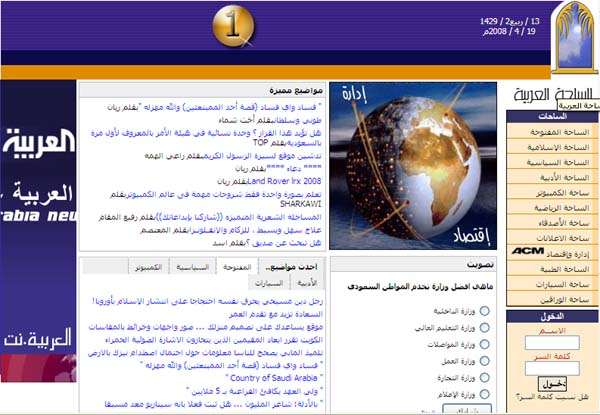
Task: Select radio option وزارة الداخلية
Action: pos(484,311)
